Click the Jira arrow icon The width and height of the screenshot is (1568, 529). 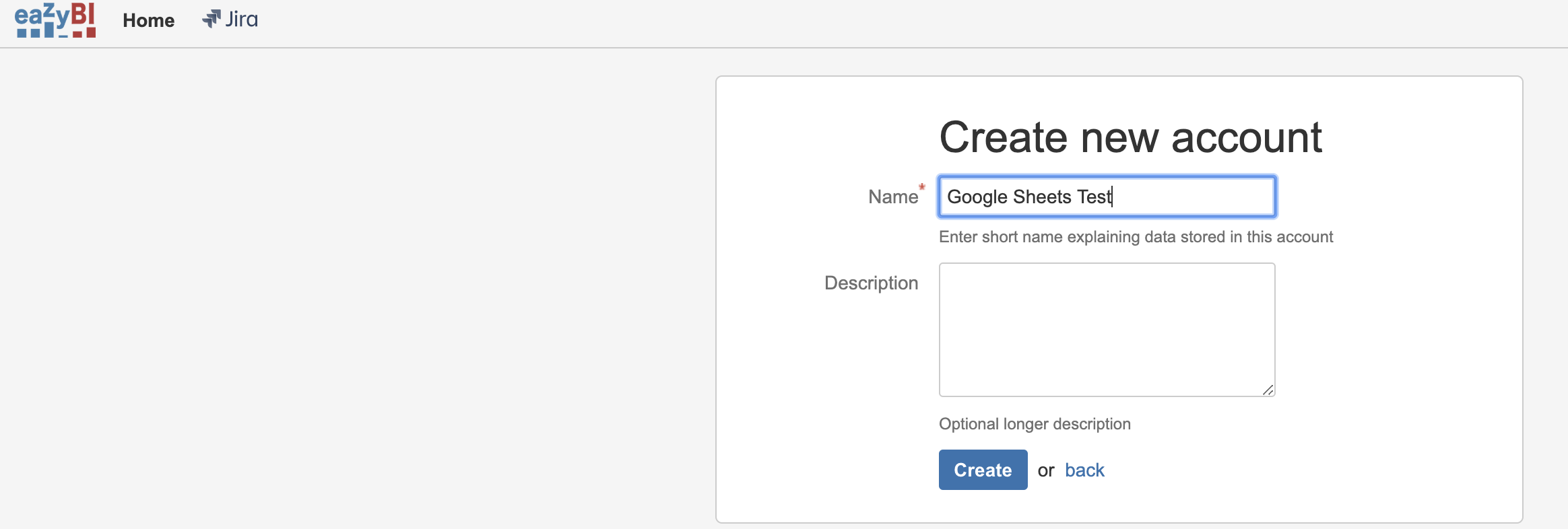coord(211,19)
